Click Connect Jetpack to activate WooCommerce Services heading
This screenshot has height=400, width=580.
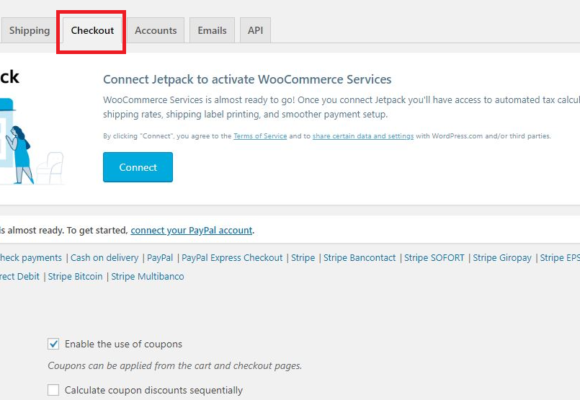coord(247,80)
